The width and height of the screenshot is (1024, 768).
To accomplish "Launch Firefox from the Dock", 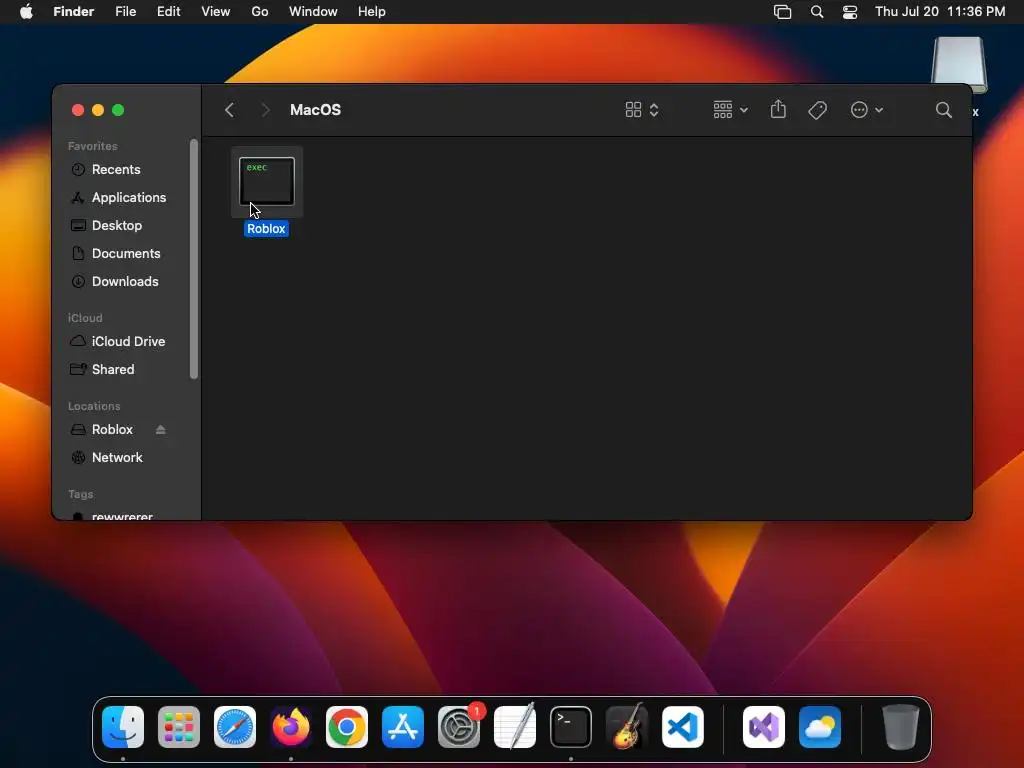I will tap(291, 727).
